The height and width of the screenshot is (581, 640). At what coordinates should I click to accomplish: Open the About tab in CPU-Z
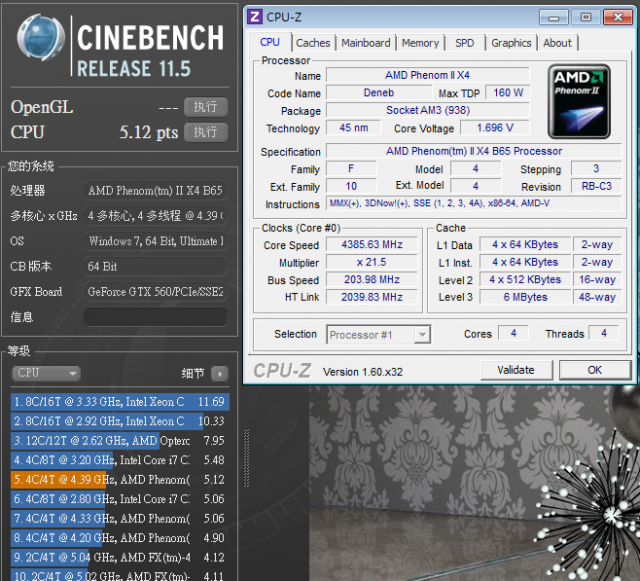(x=557, y=43)
